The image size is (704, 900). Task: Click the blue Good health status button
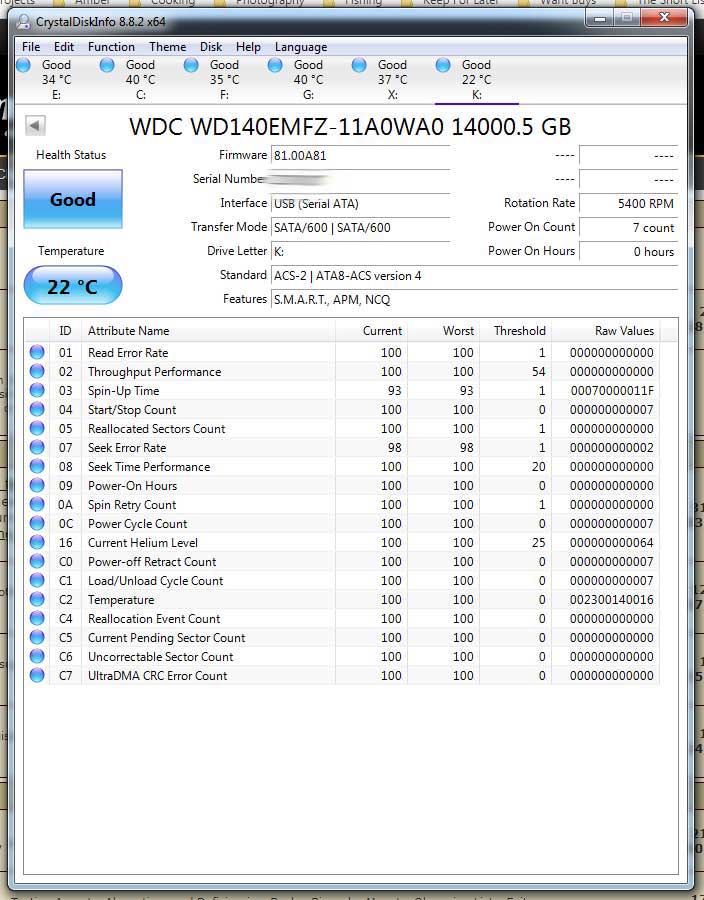pos(73,199)
